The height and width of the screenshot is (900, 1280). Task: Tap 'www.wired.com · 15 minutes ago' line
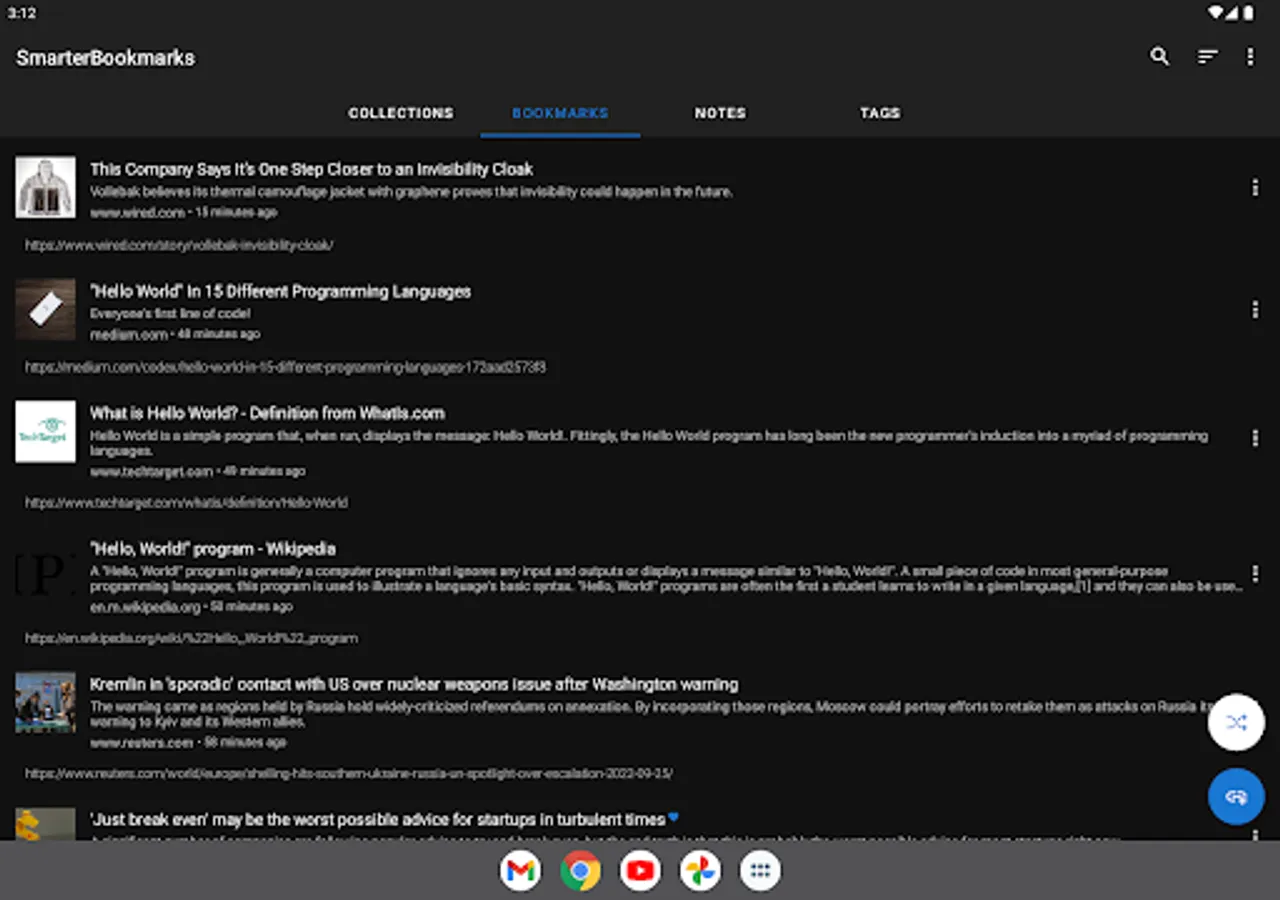coord(184,212)
